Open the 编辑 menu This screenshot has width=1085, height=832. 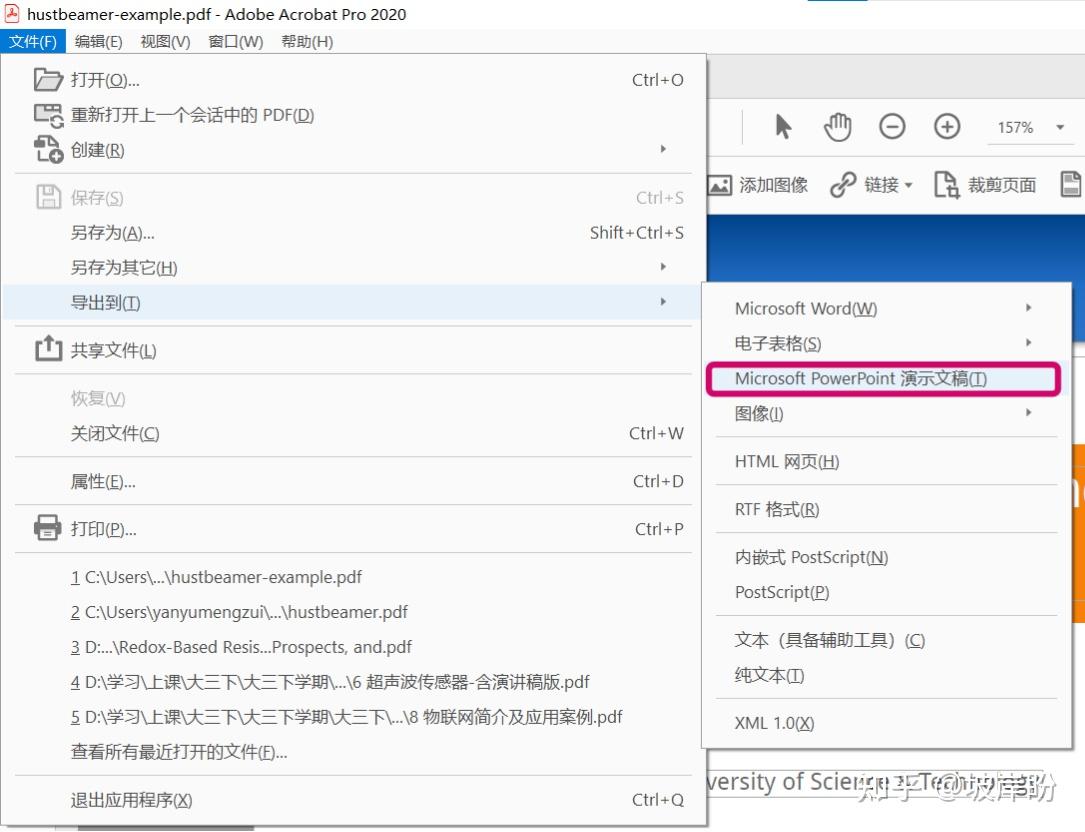pos(97,42)
